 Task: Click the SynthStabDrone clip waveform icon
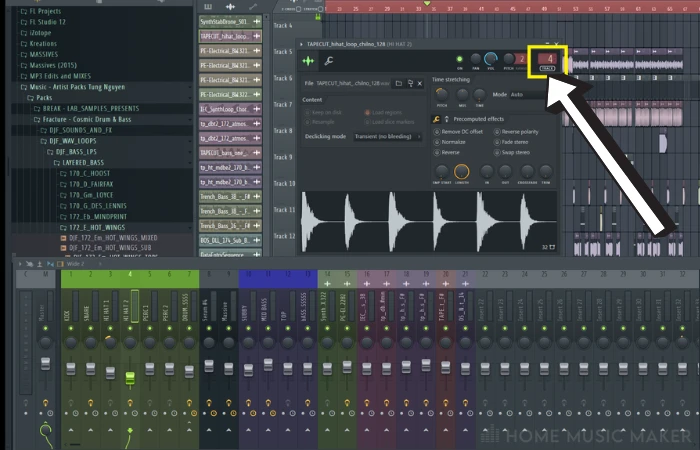[257, 21]
